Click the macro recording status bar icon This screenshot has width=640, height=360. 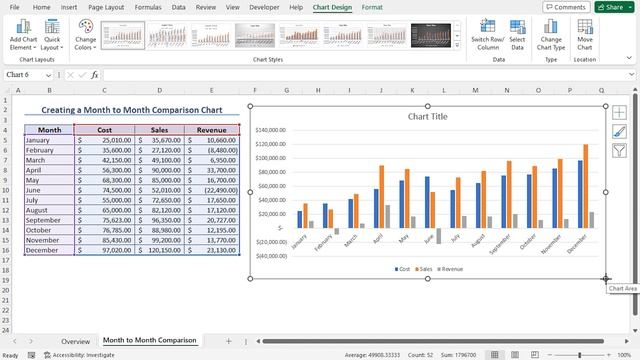click(31, 355)
